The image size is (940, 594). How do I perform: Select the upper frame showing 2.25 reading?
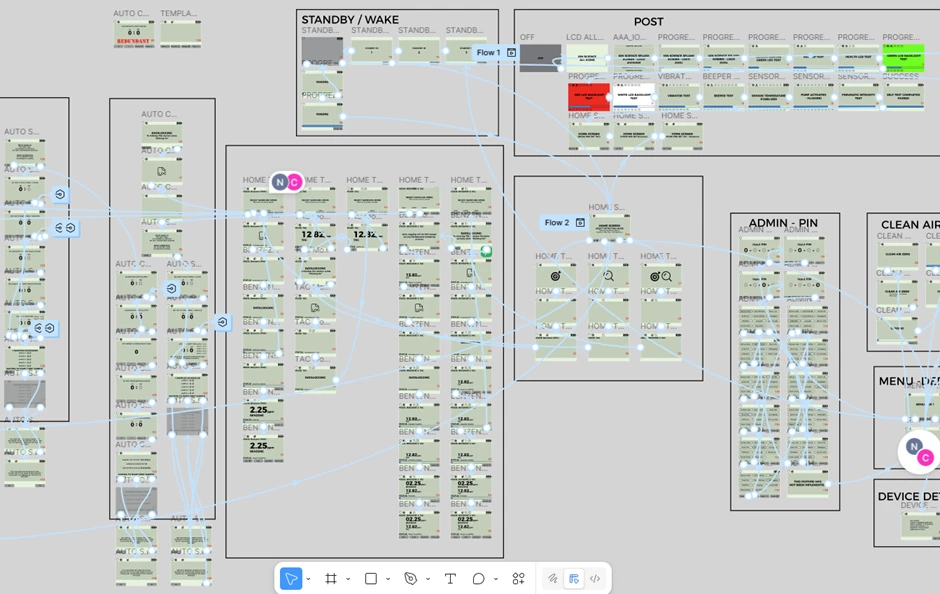click(263, 412)
